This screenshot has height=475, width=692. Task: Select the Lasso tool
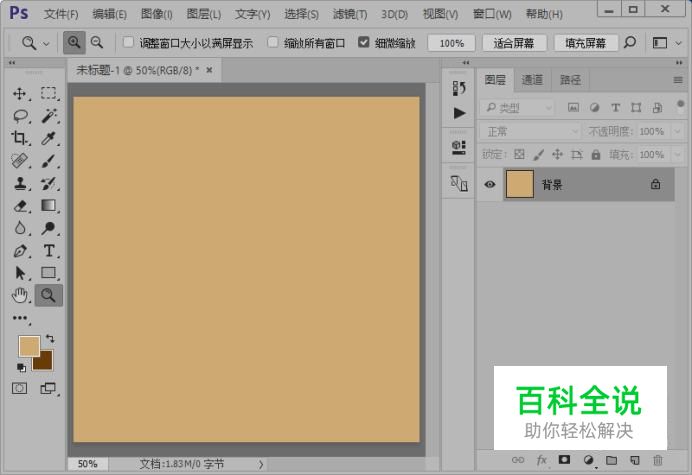click(20, 116)
